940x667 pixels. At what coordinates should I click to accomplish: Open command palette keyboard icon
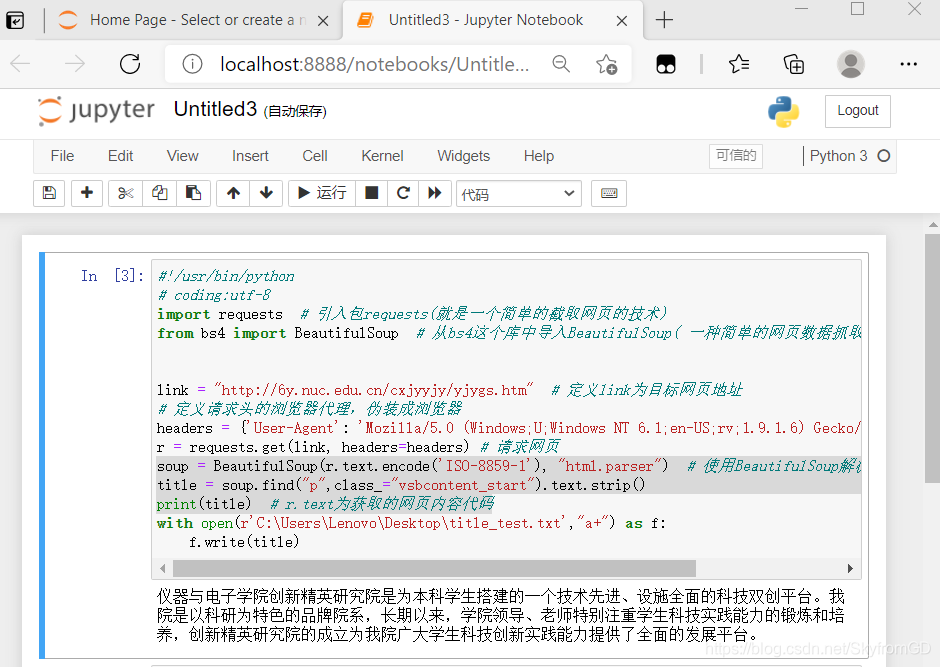609,193
